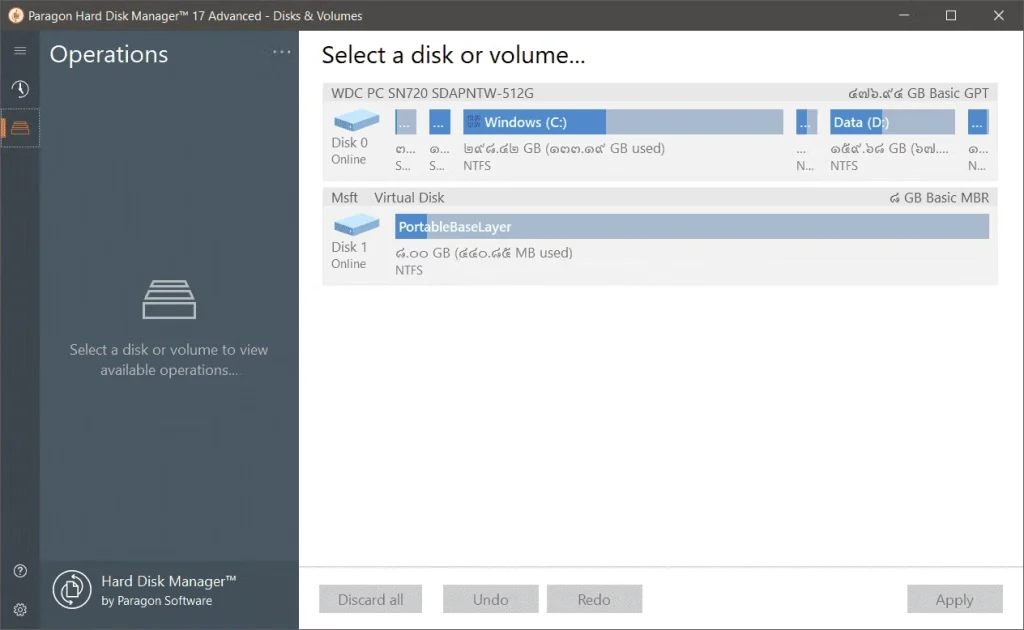Click the Disk 0 drive icon

(356, 121)
